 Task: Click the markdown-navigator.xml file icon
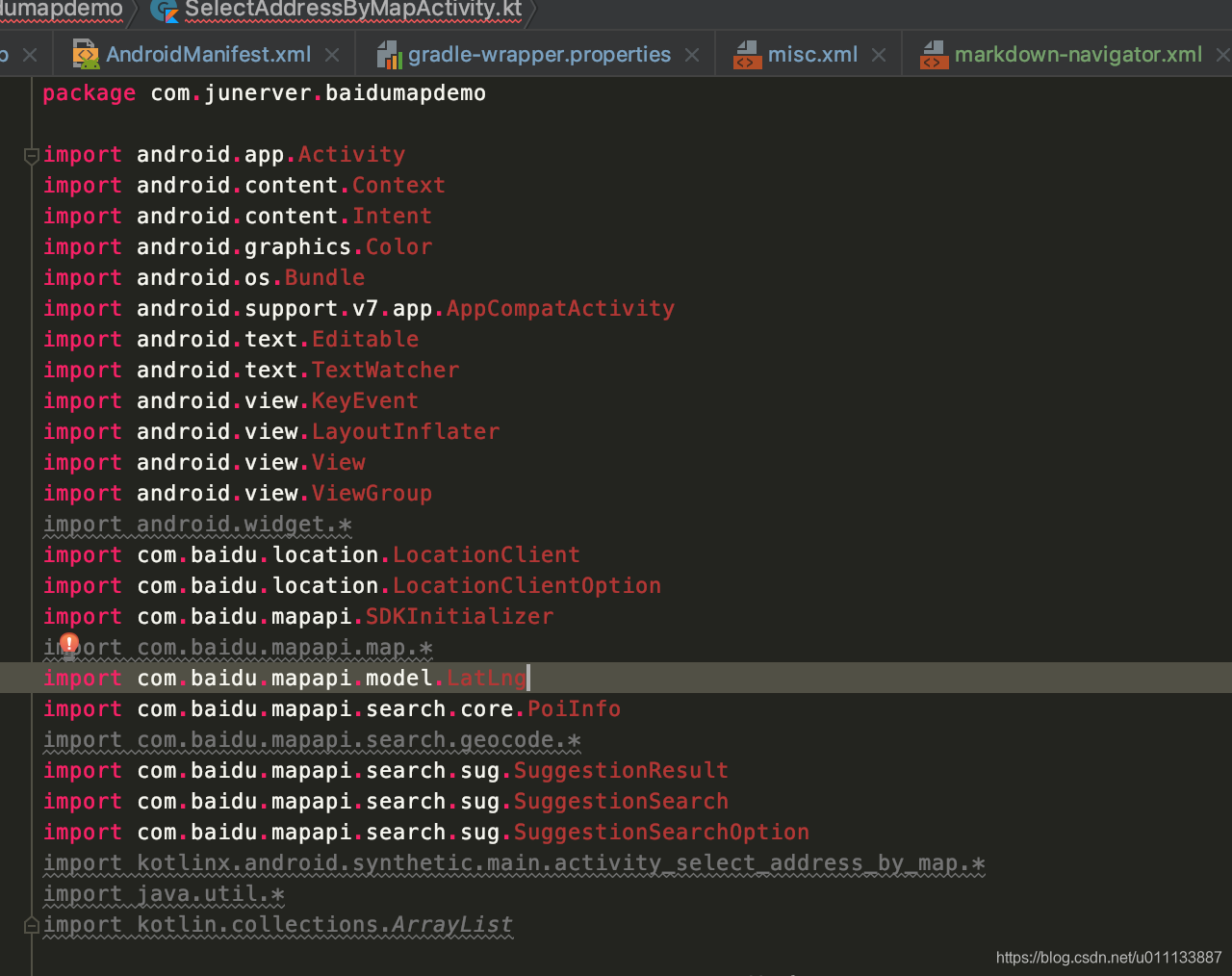pyautogui.click(x=934, y=55)
